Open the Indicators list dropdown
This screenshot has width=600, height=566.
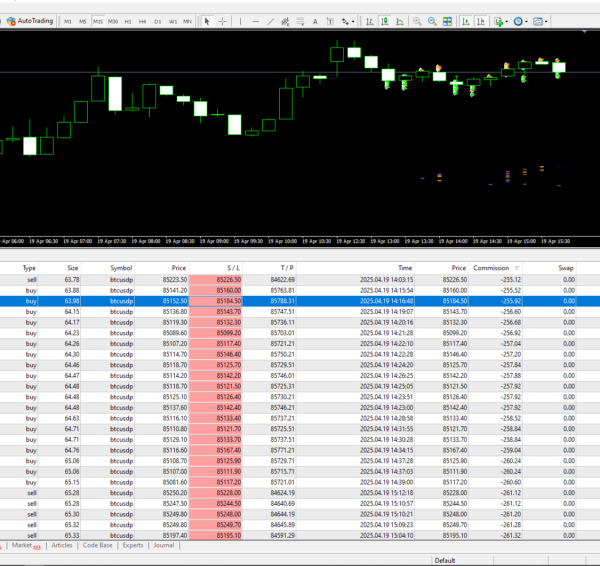click(500, 21)
